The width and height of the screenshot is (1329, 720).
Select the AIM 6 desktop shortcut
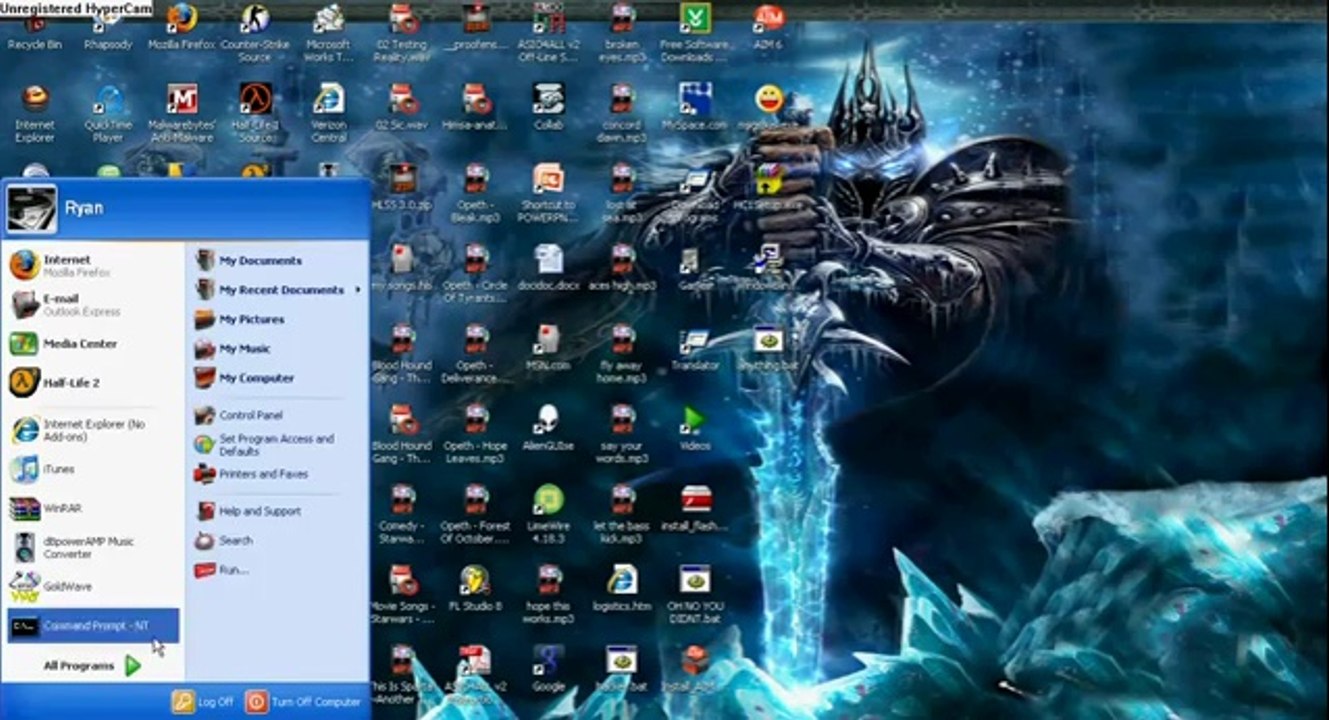pos(768,28)
